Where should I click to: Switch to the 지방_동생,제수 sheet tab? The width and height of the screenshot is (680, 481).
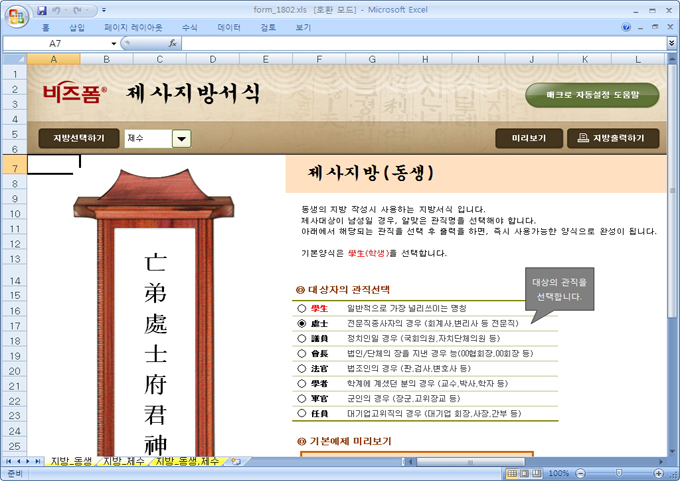[188, 461]
